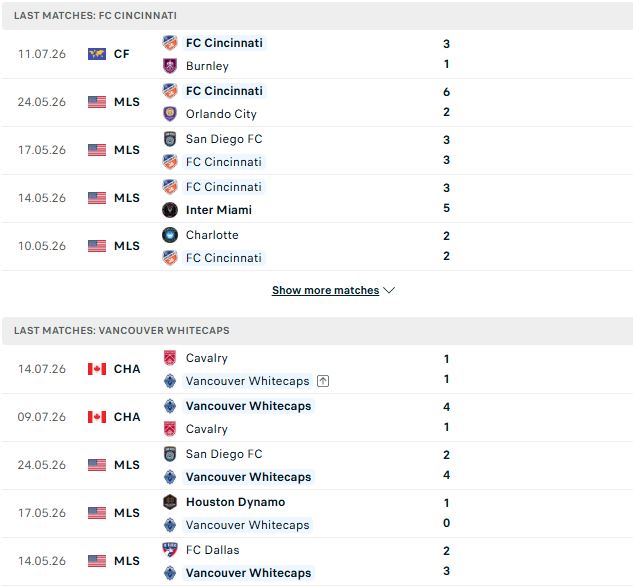
Task: Open the Inter Miami team link
Action: [219, 210]
